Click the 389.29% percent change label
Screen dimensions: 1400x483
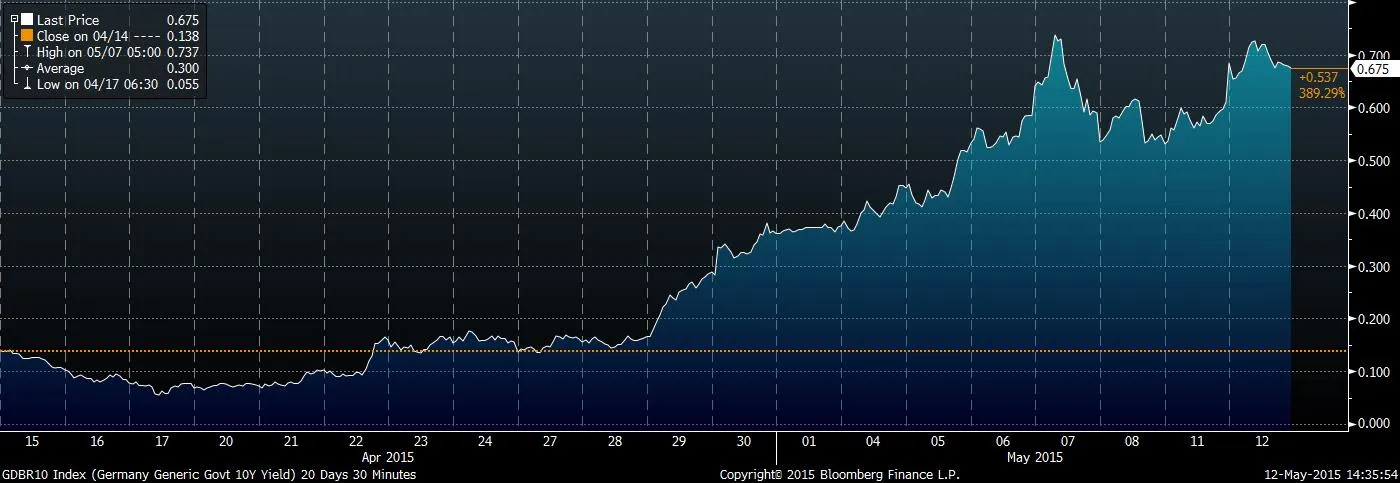tap(1322, 91)
